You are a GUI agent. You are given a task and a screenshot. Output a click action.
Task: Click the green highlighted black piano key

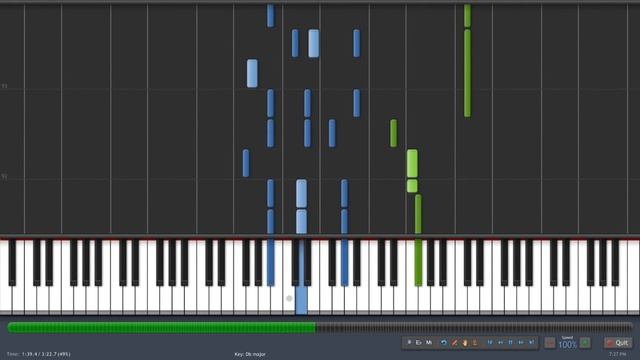click(418, 262)
